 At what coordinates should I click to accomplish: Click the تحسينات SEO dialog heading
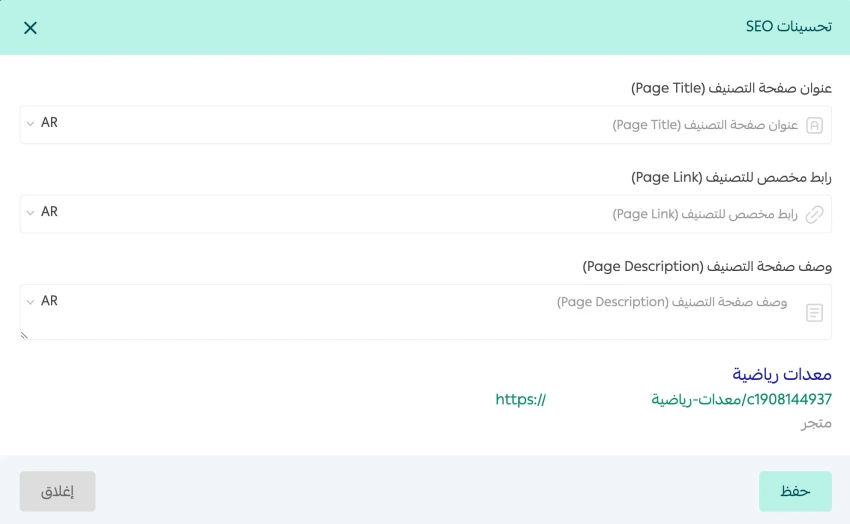[788, 27]
